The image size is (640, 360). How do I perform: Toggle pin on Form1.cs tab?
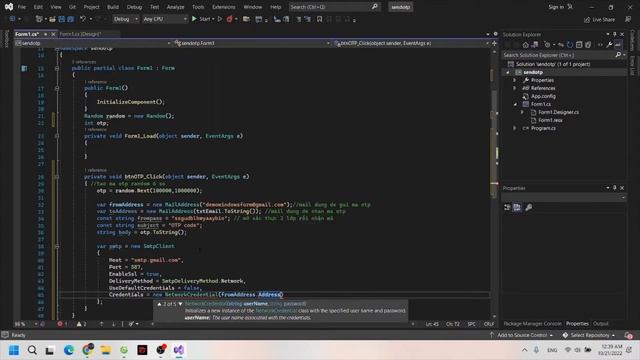pos(45,34)
